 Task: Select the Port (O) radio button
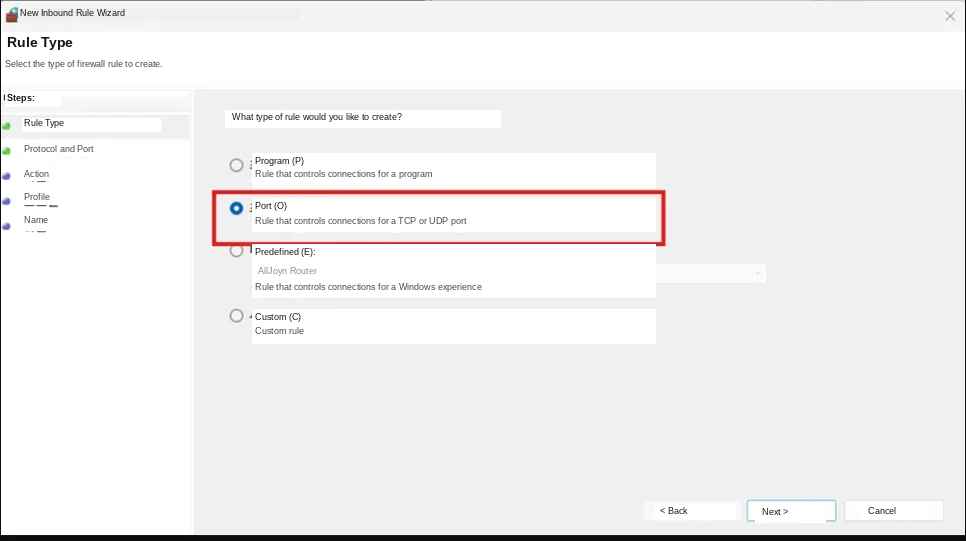coord(237,208)
